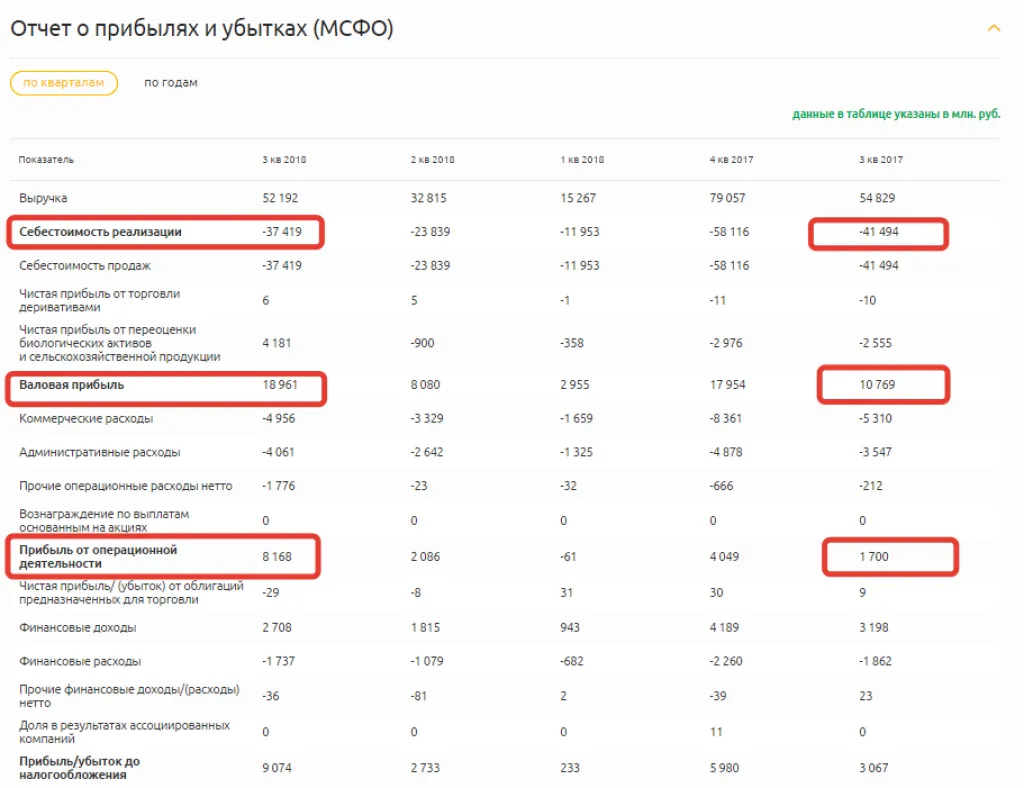Click the '4 кв 2017' column header
This screenshot has width=1024, height=788.
pyautogui.click(x=731, y=160)
